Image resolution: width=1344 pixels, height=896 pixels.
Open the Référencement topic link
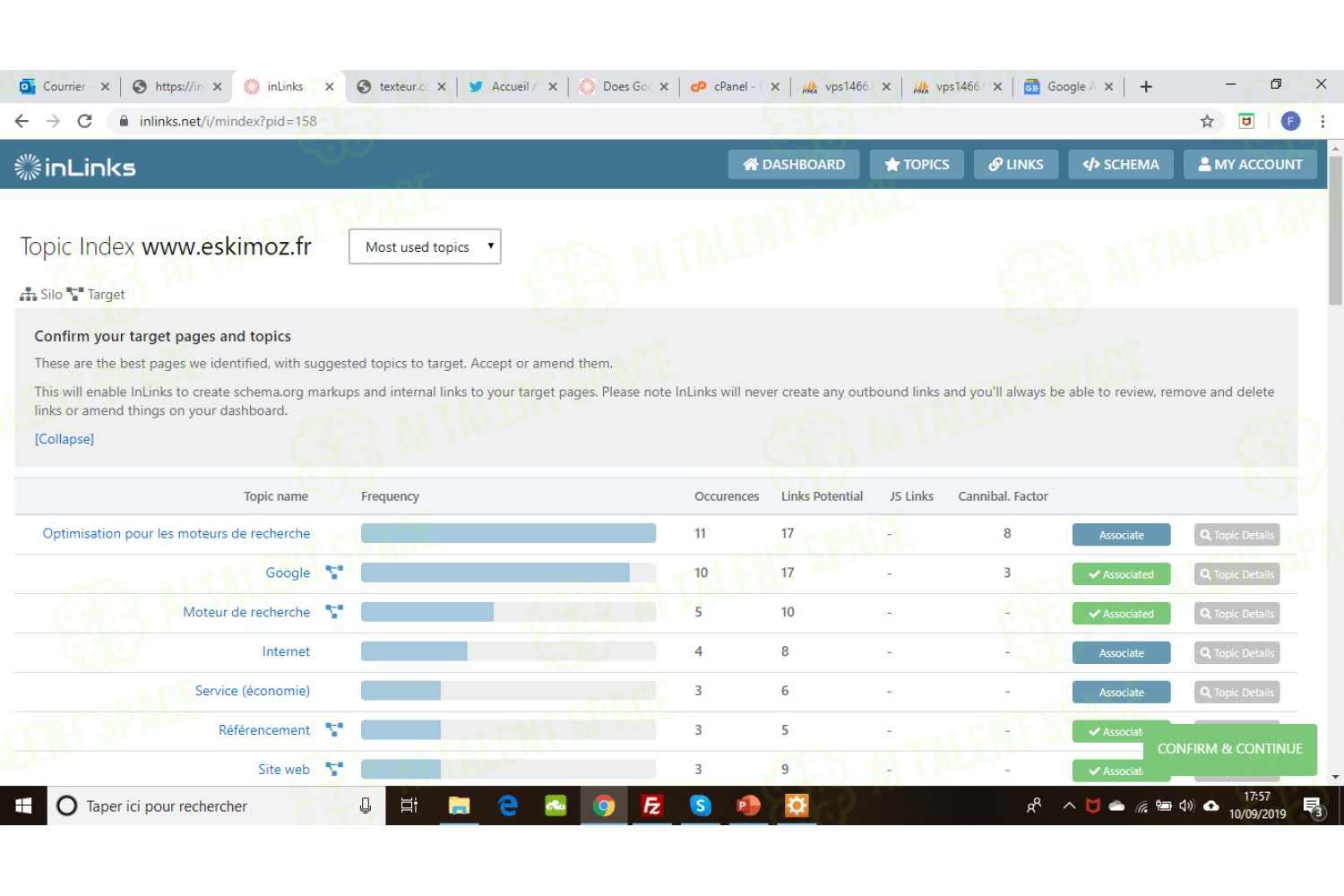coord(264,730)
